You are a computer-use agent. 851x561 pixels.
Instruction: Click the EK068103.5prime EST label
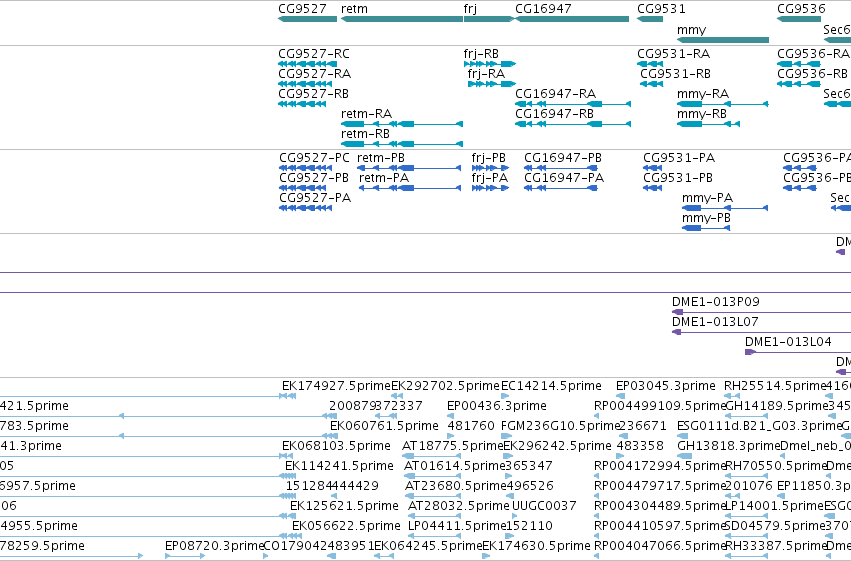click(x=336, y=446)
